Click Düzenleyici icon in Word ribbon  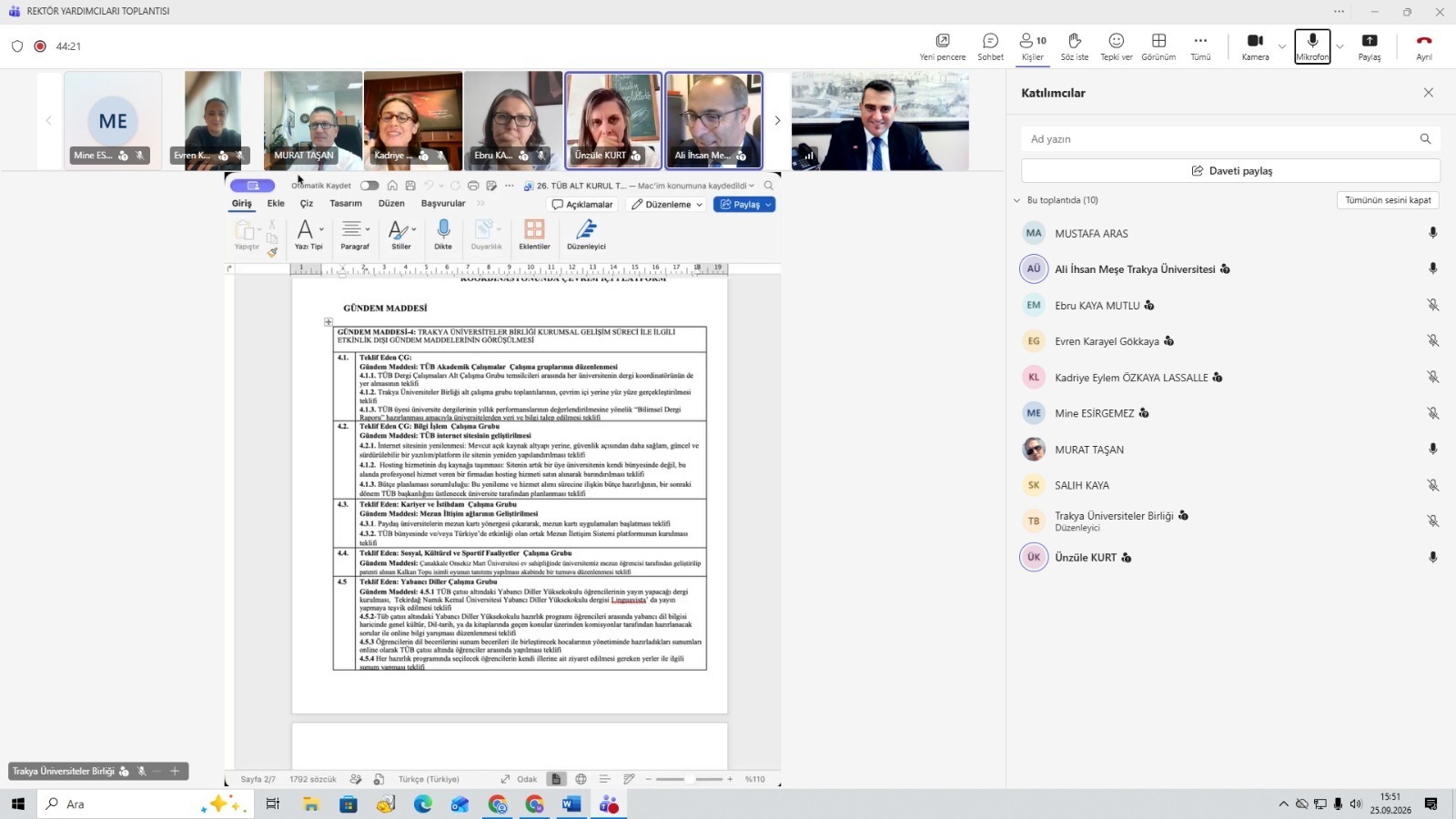coord(586,234)
